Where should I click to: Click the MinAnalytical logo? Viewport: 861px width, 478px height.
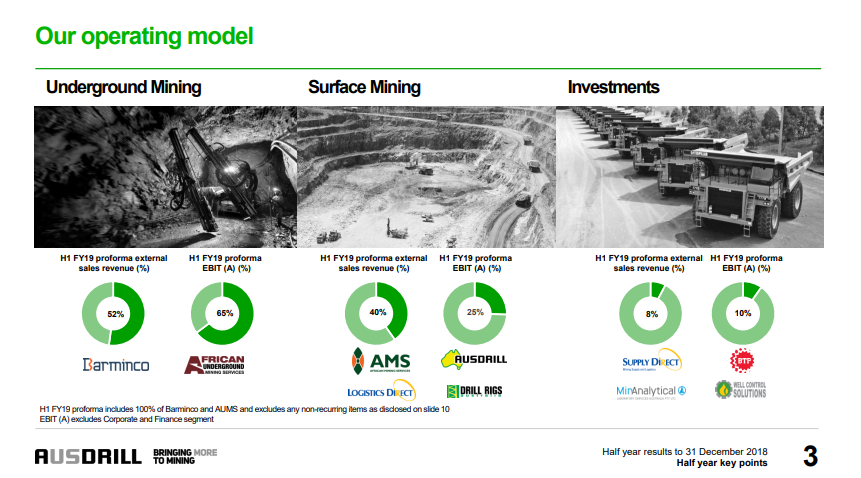[x=651, y=391]
